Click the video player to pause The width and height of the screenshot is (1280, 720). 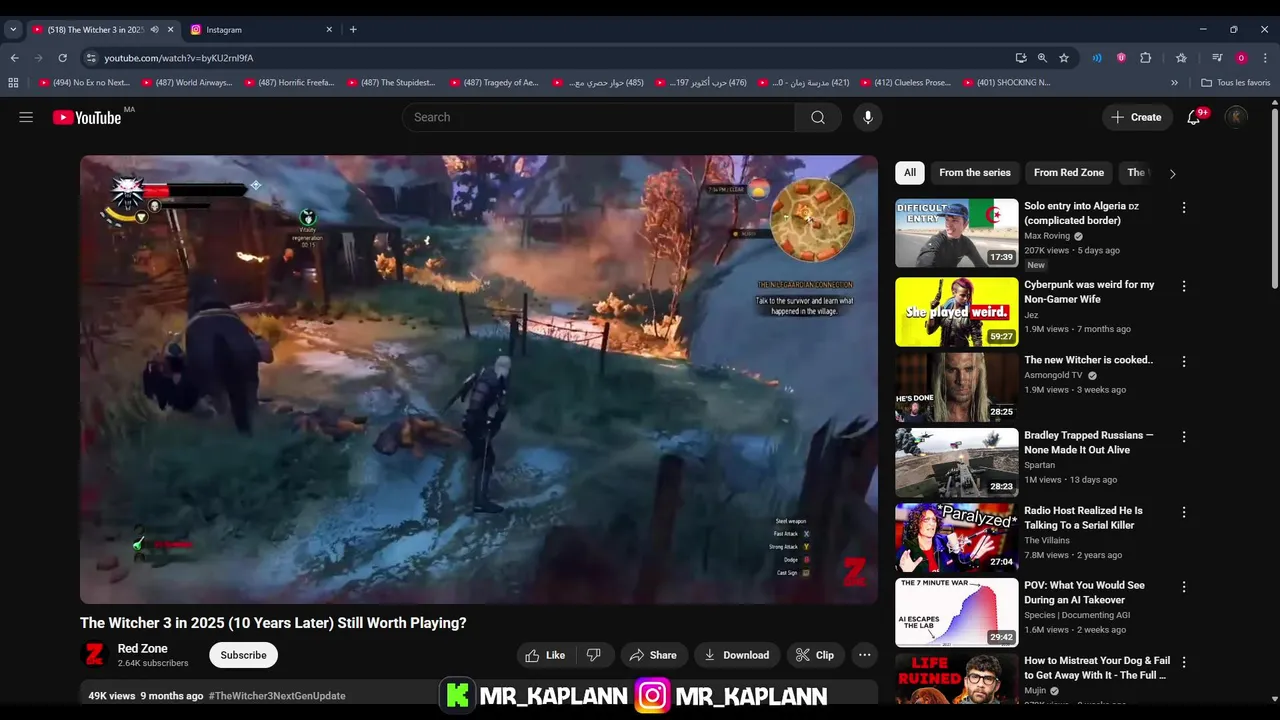coord(479,379)
